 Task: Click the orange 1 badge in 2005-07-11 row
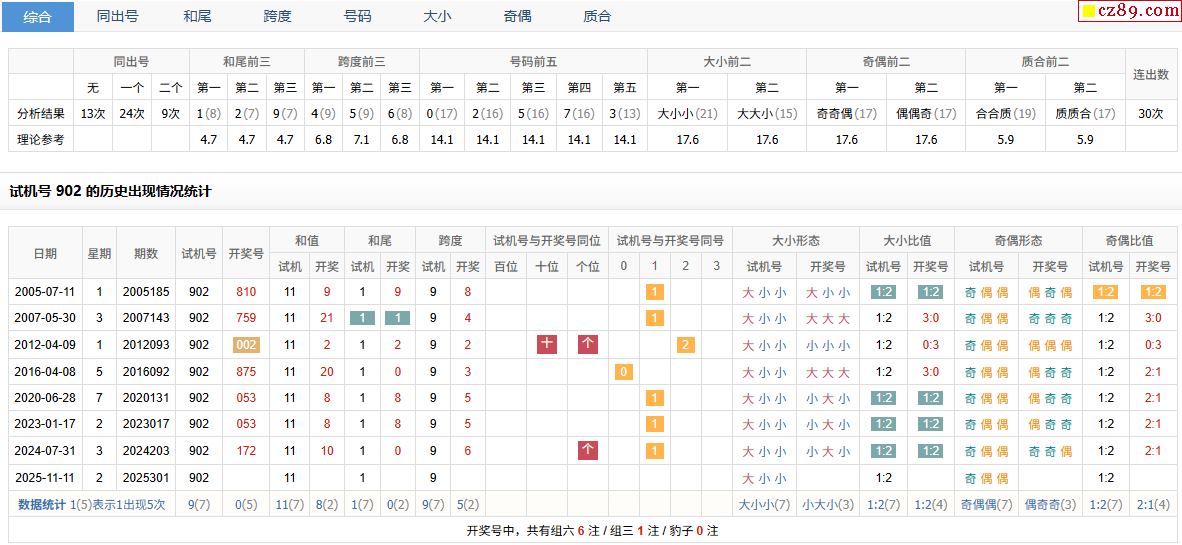coord(654,292)
